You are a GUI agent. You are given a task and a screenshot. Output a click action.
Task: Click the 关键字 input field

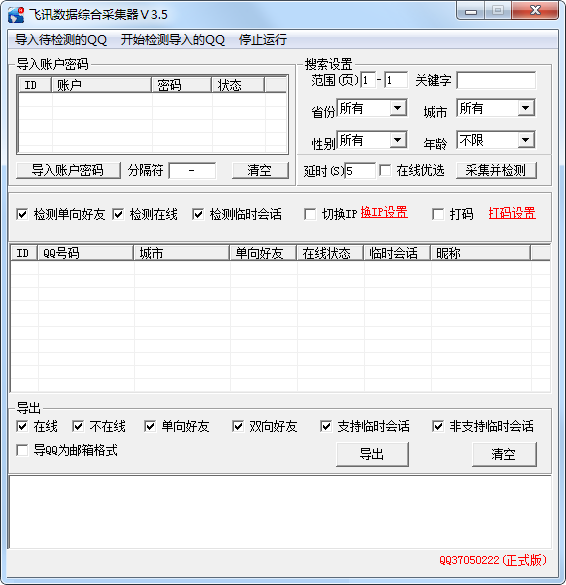click(496, 80)
